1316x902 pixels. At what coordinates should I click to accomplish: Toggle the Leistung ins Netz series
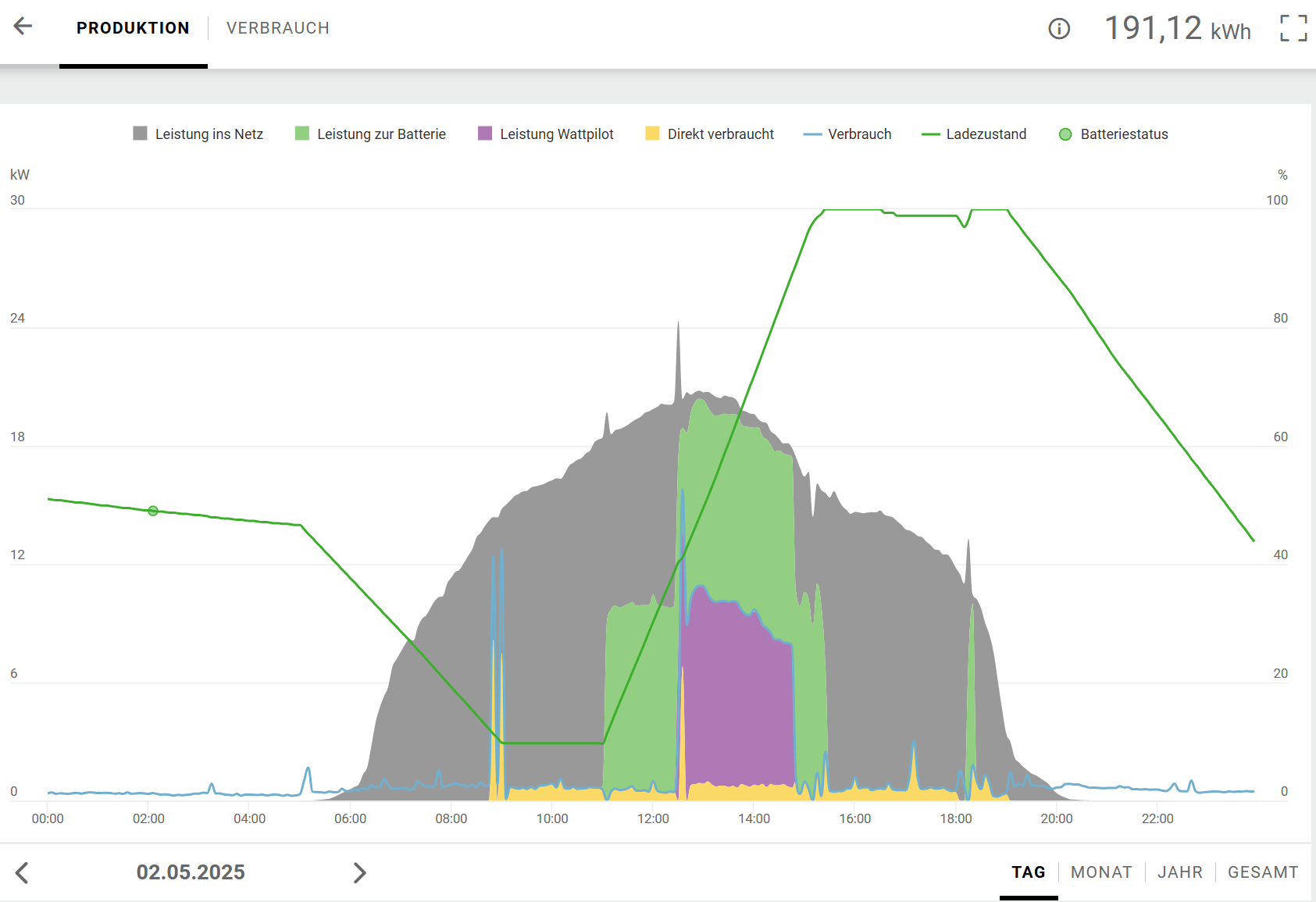198,134
